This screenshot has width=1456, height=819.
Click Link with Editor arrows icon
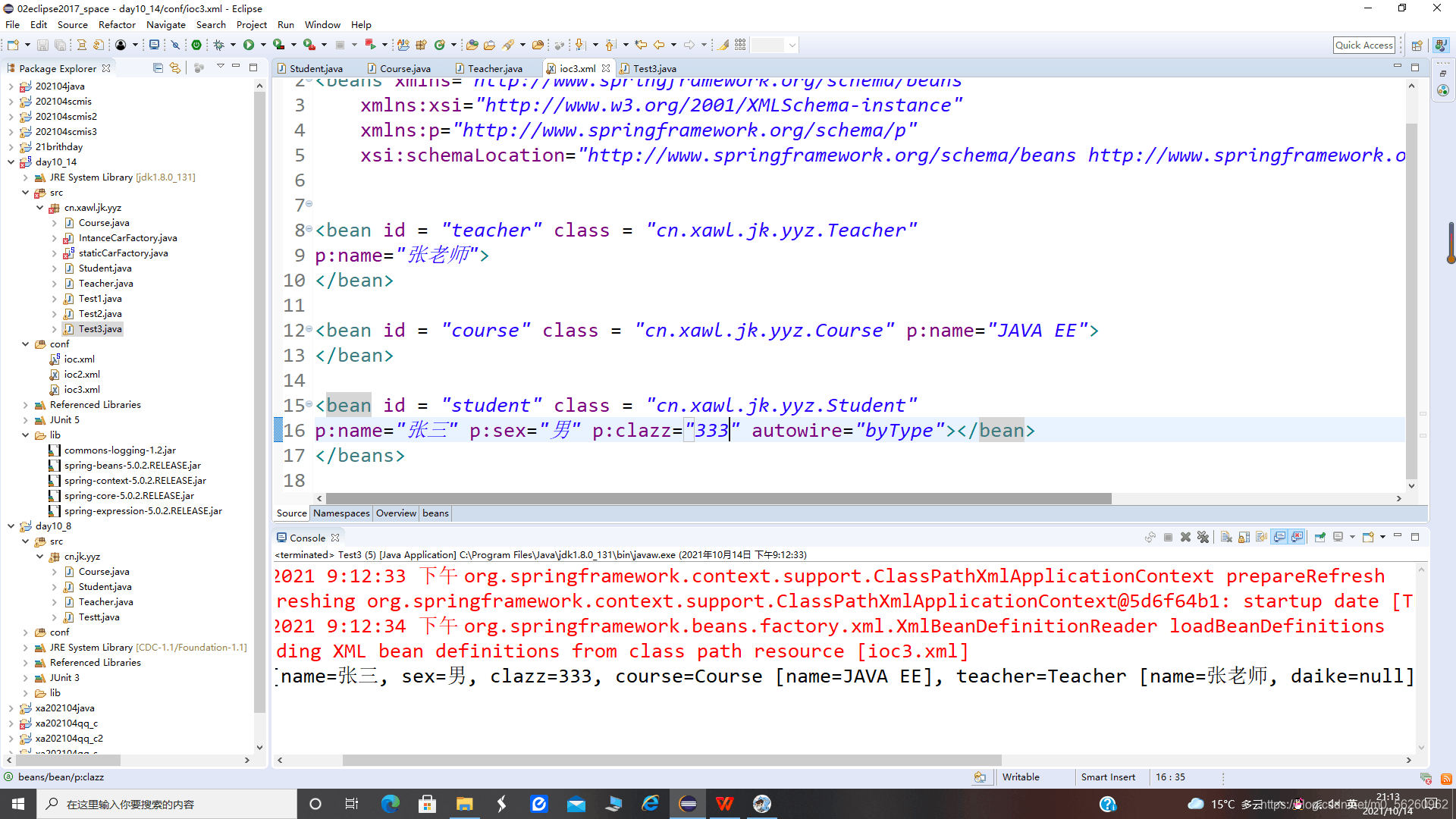click(x=175, y=67)
